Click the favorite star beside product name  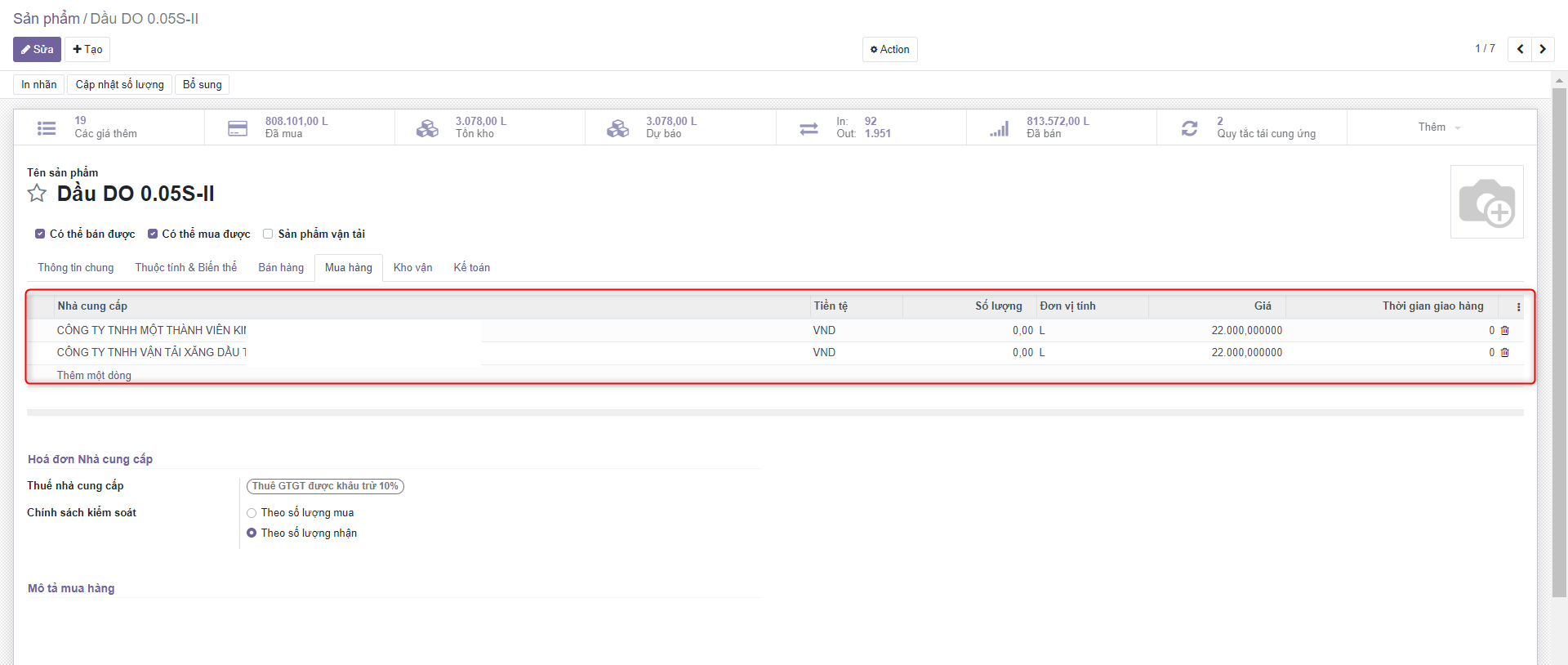click(x=37, y=194)
